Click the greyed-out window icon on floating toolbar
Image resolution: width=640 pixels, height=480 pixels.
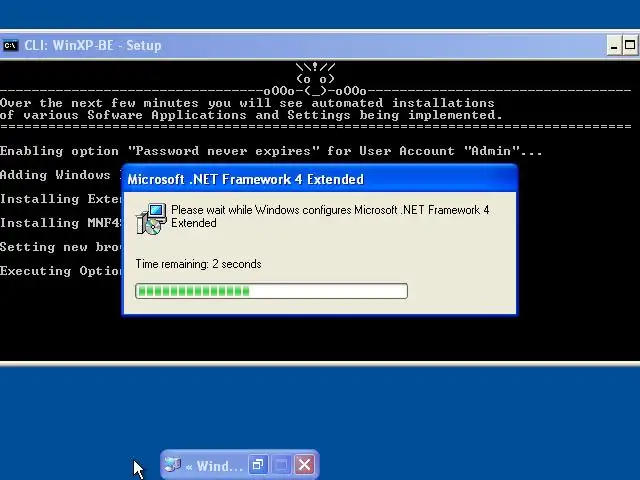281,464
